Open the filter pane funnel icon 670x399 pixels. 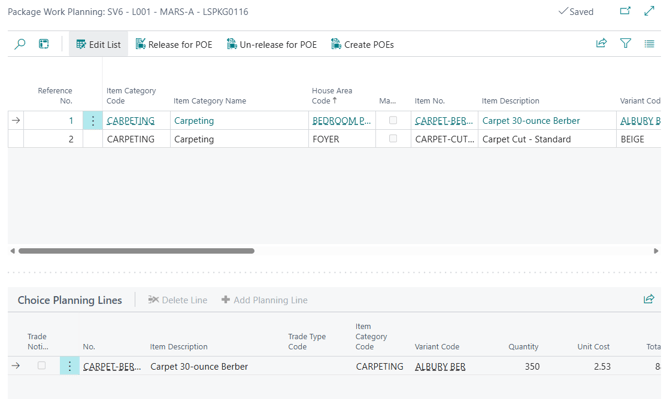tap(625, 43)
